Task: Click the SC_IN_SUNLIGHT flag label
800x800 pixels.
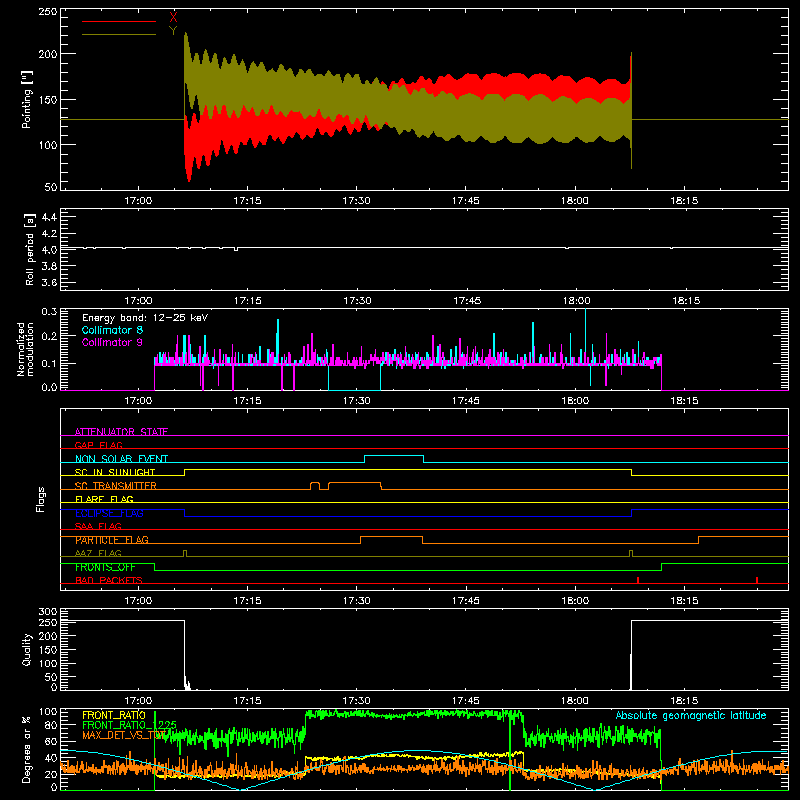Action: tap(115, 472)
